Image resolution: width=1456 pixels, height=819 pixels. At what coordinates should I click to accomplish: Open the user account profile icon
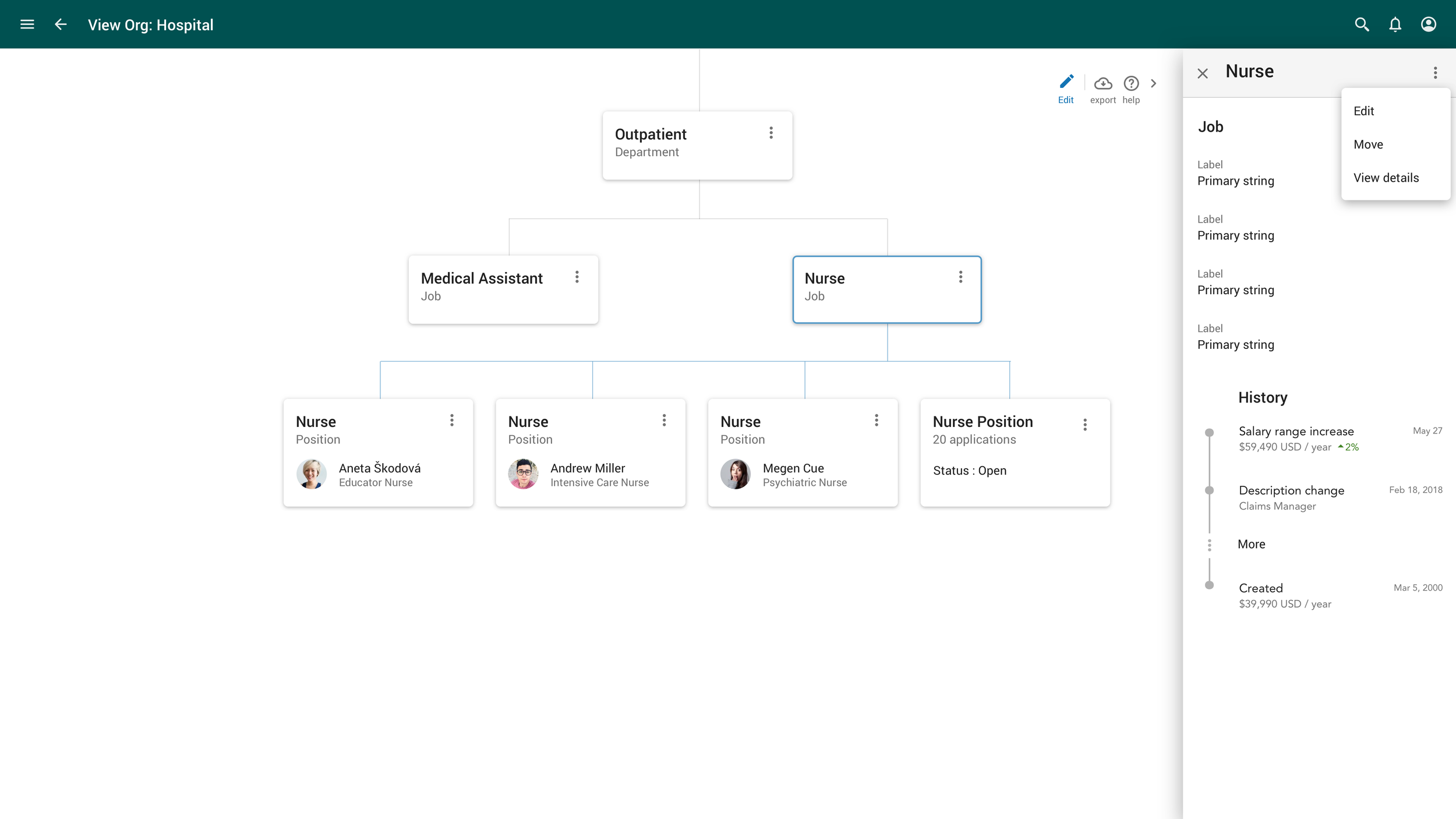click(x=1428, y=24)
